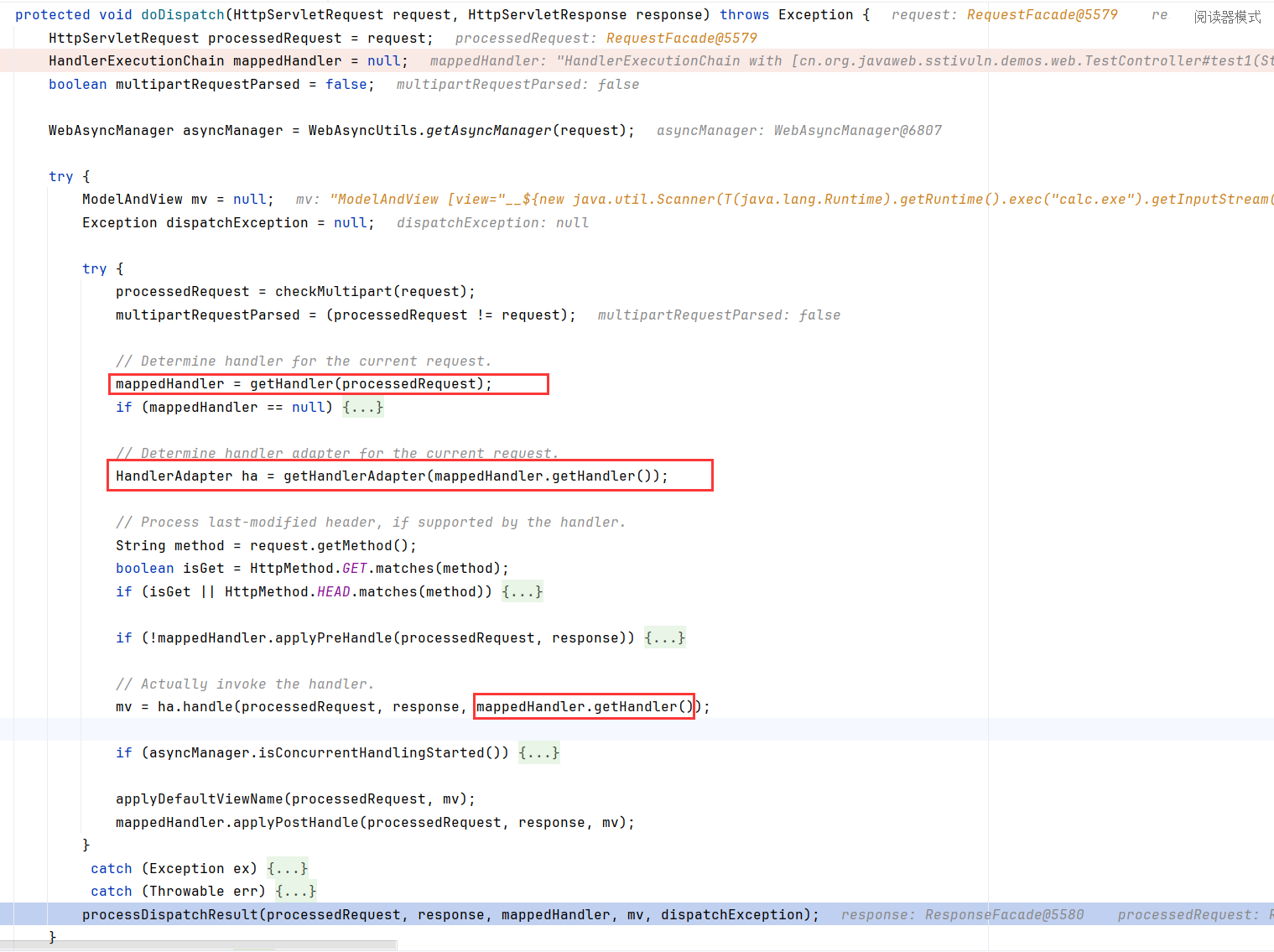Expand folded block after HttpMethod.HEAD check
Viewport: 1274px width, 952px height.
tap(522, 591)
